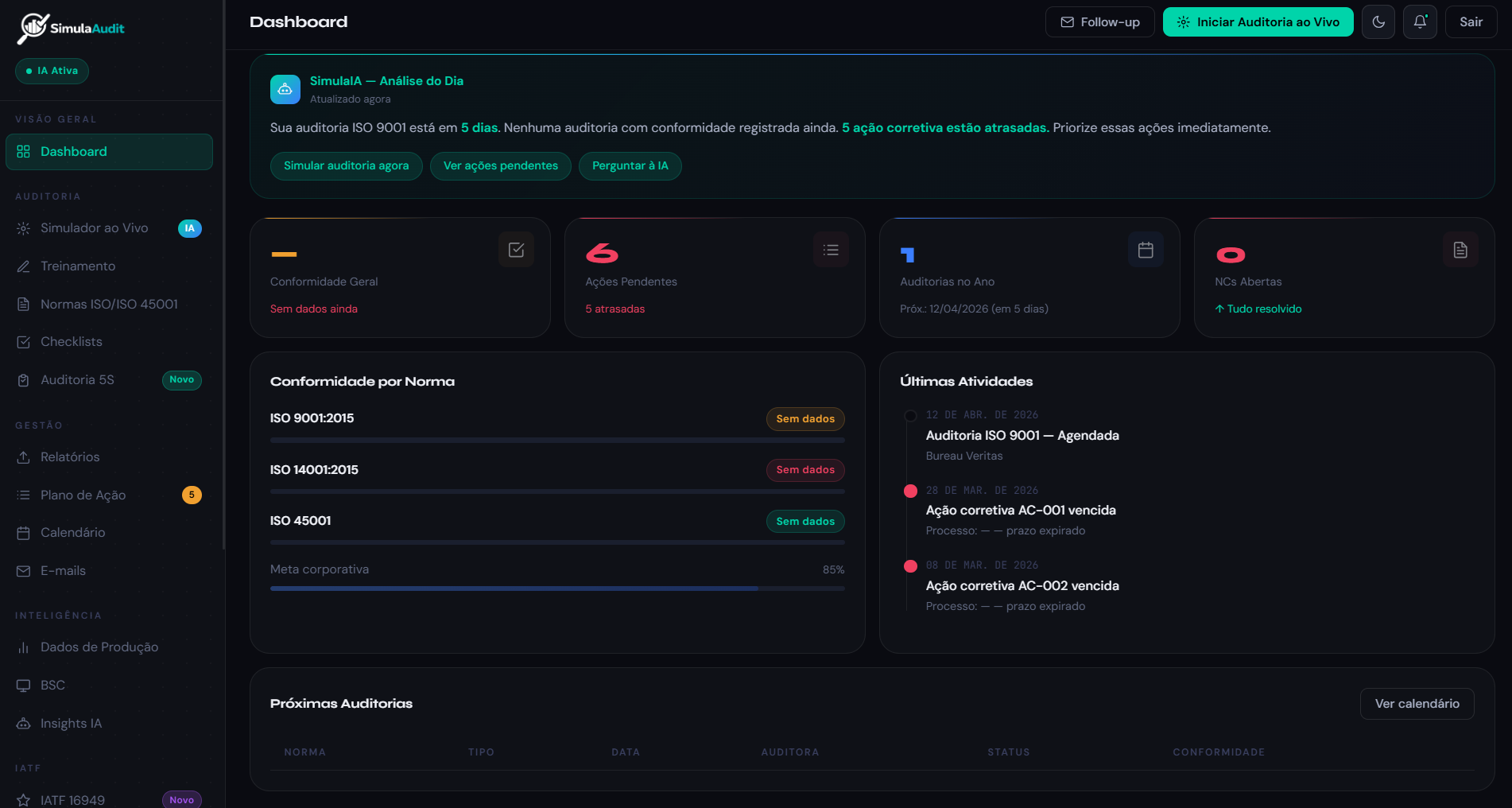Click document icon on NCs Abertas card
The width and height of the screenshot is (1512, 808).
[1460, 250]
